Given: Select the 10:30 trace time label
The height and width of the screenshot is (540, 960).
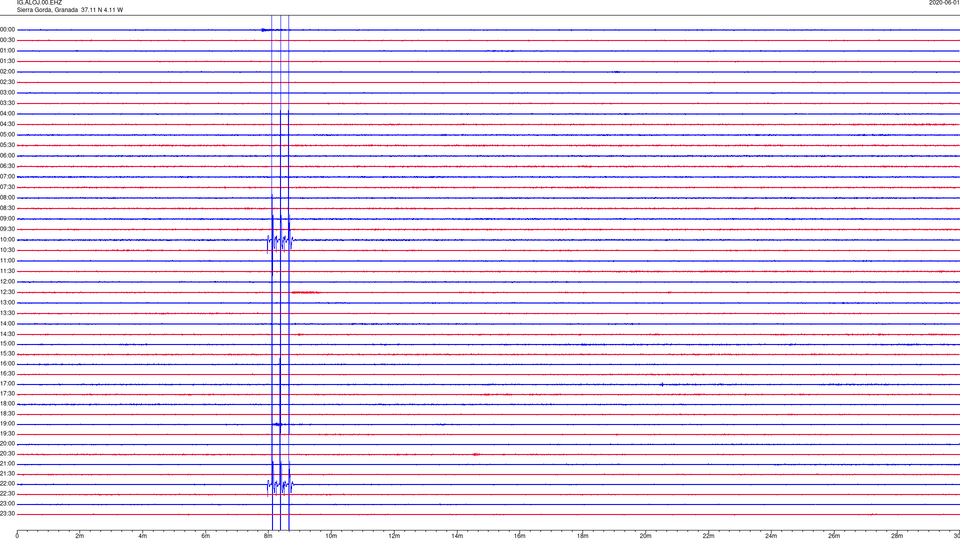Looking at the screenshot, I should (x=7, y=250).
